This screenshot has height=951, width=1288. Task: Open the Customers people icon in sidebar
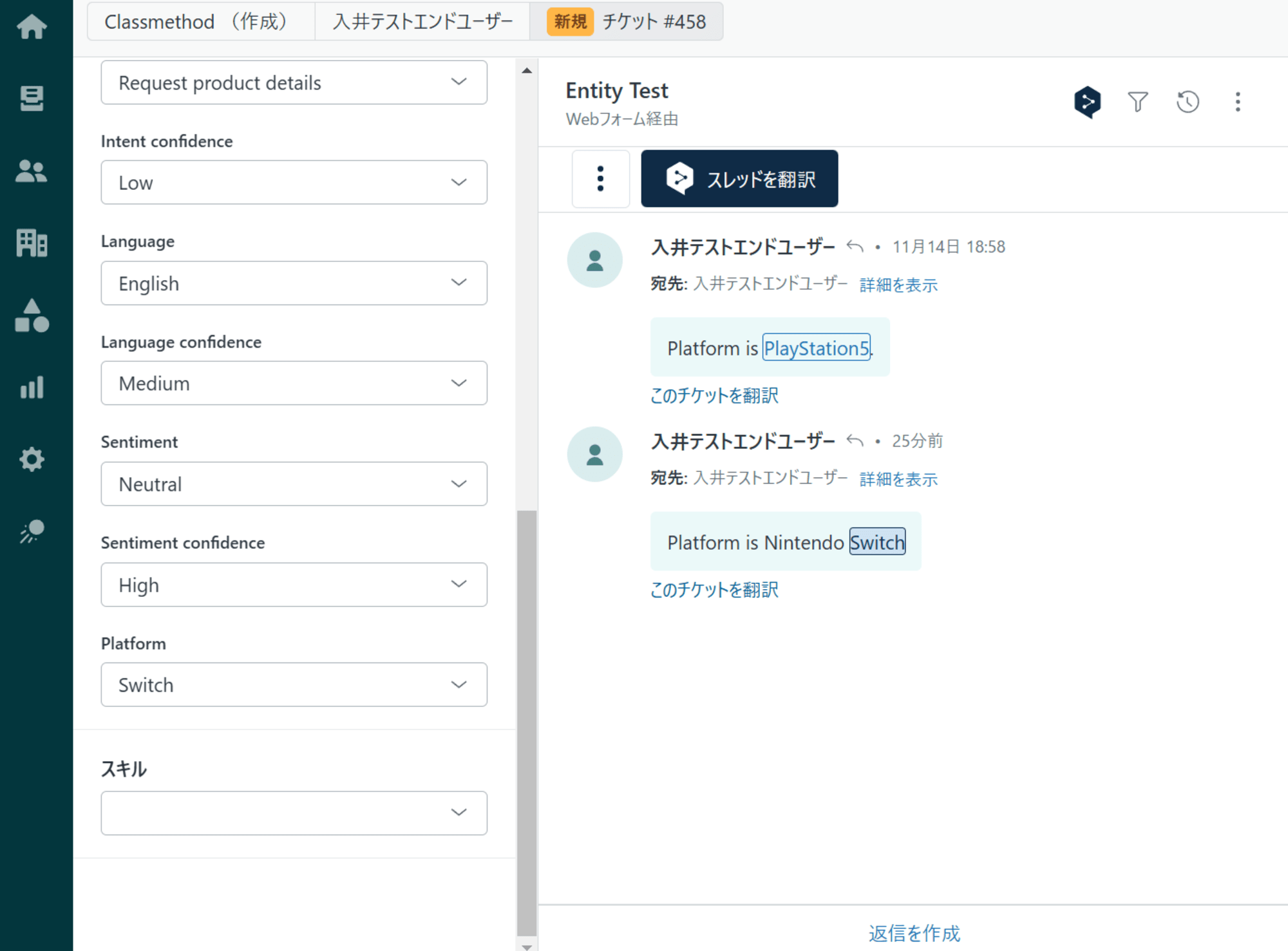pyautogui.click(x=32, y=171)
